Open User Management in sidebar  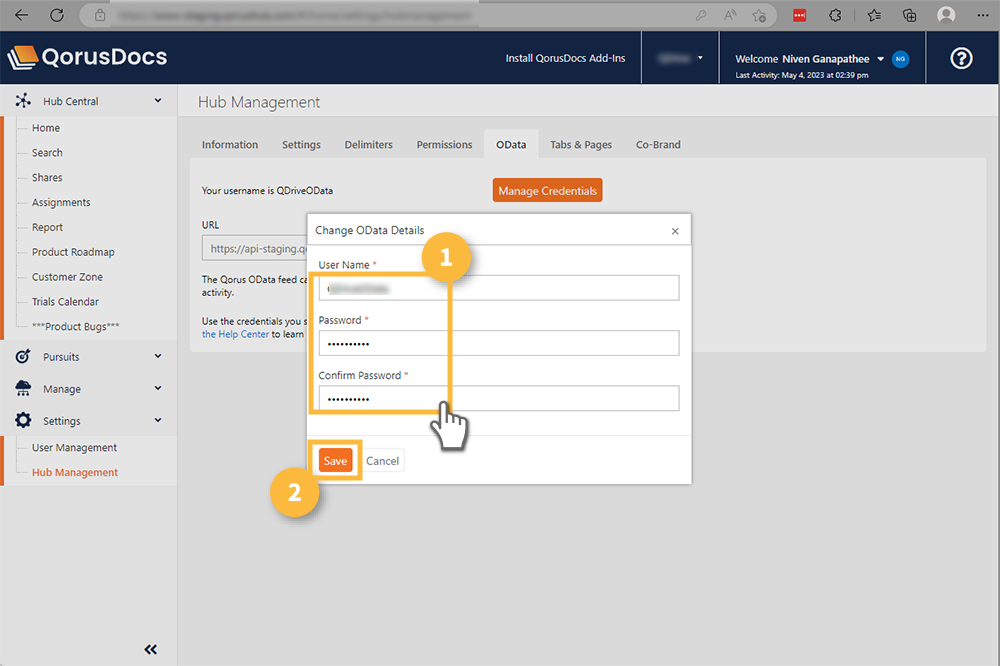click(x=75, y=448)
